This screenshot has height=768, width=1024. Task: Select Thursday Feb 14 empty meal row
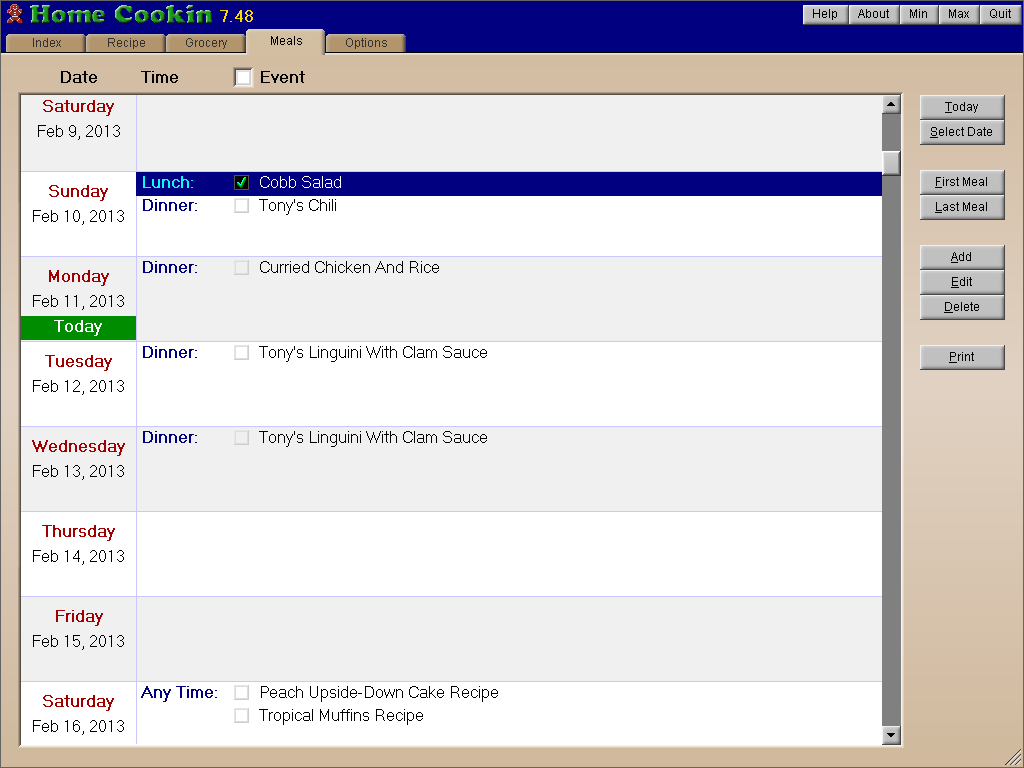pos(508,554)
